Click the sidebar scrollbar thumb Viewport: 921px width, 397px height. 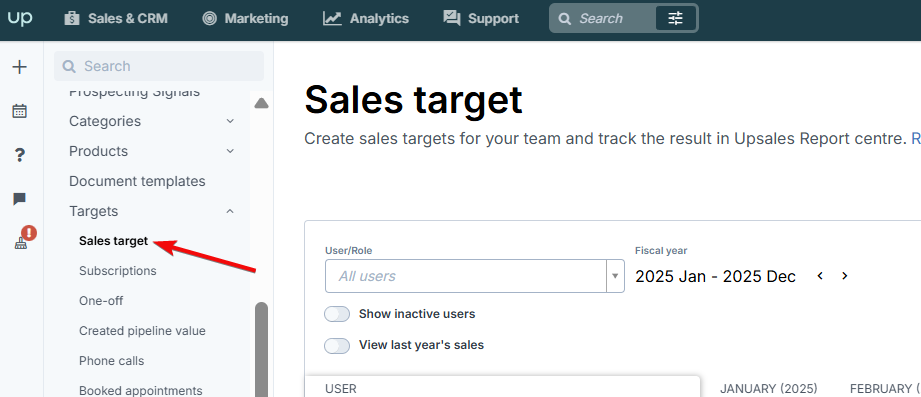point(261,349)
